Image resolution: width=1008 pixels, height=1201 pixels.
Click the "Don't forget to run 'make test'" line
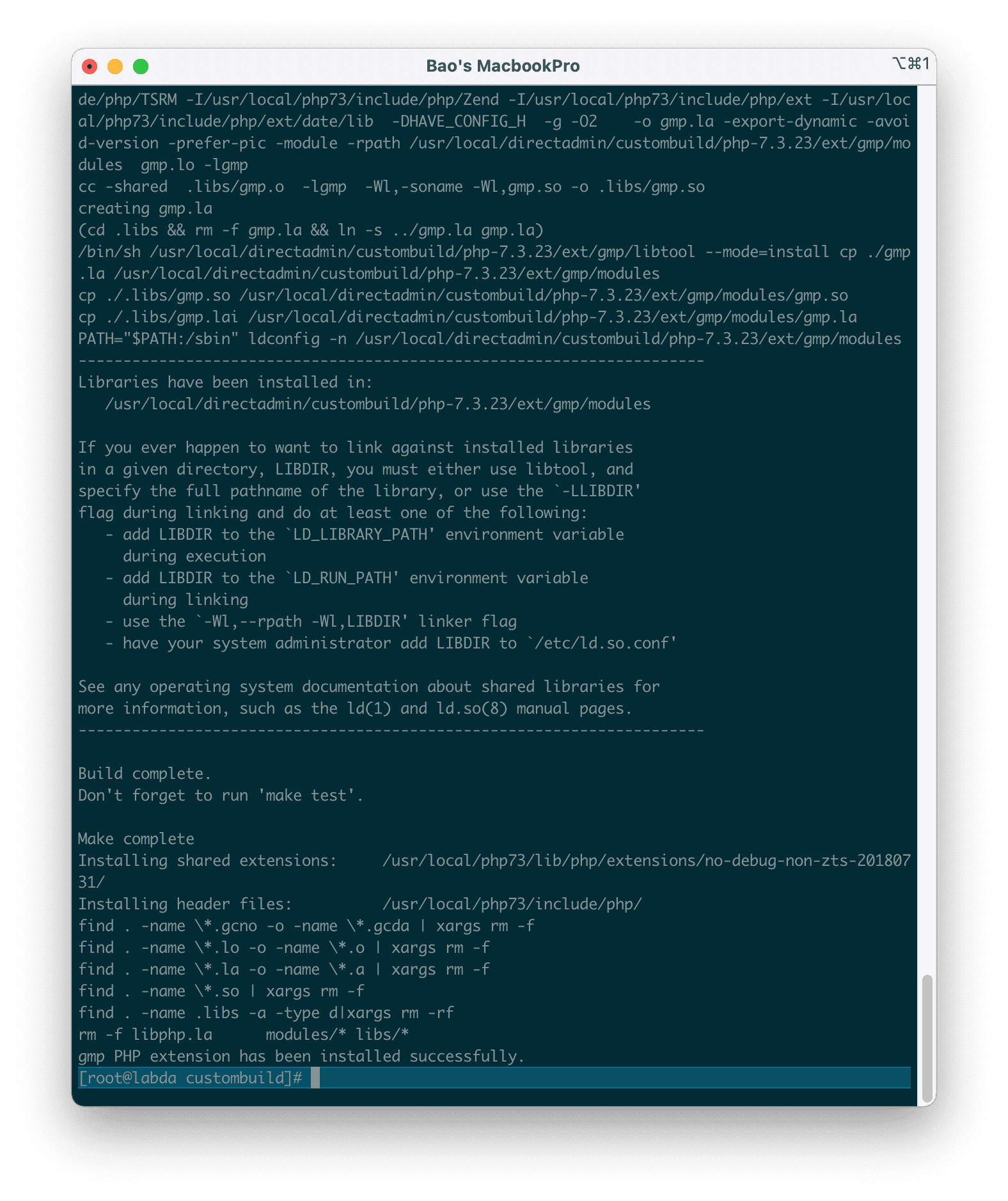[220, 795]
